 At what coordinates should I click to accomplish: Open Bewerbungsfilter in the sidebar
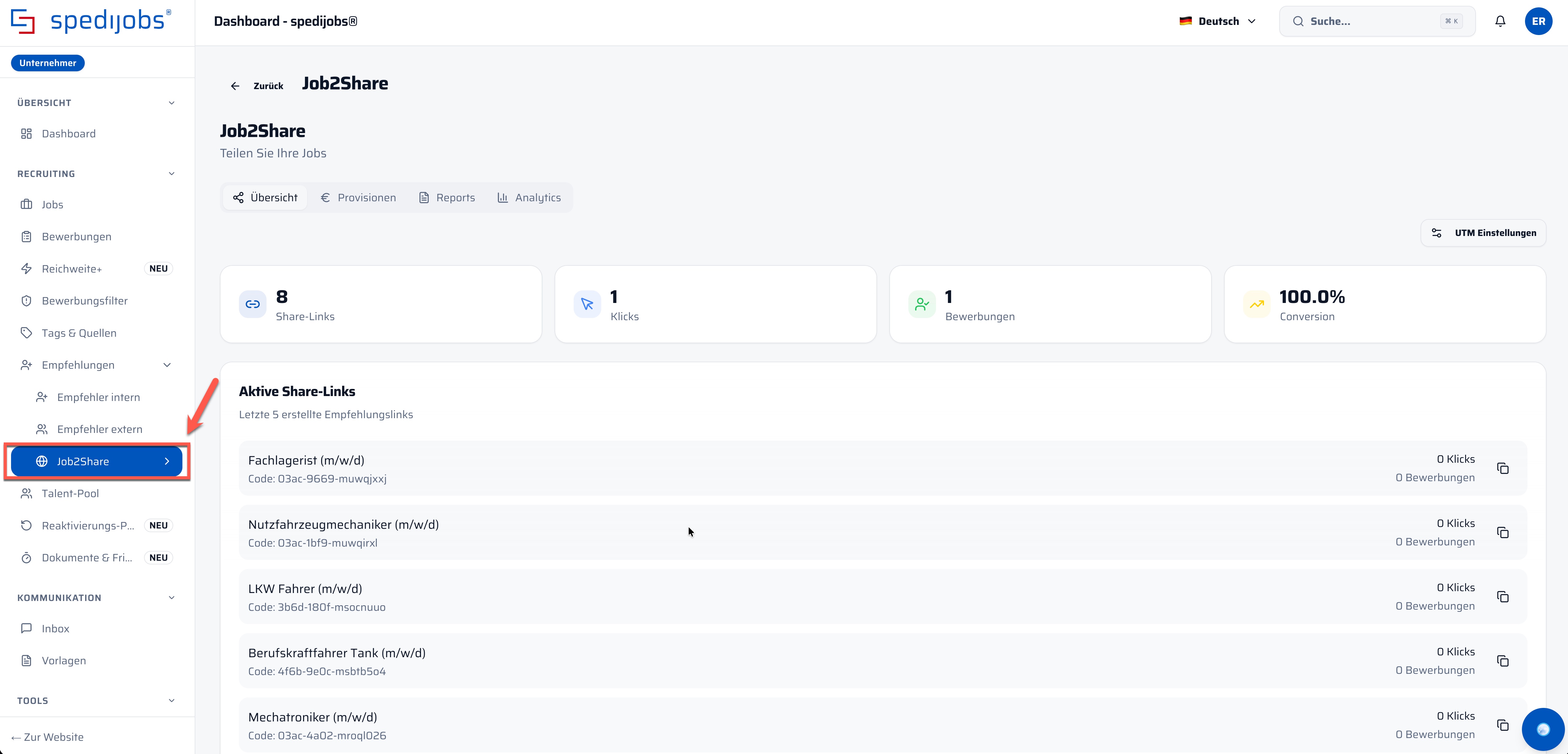(x=97, y=301)
